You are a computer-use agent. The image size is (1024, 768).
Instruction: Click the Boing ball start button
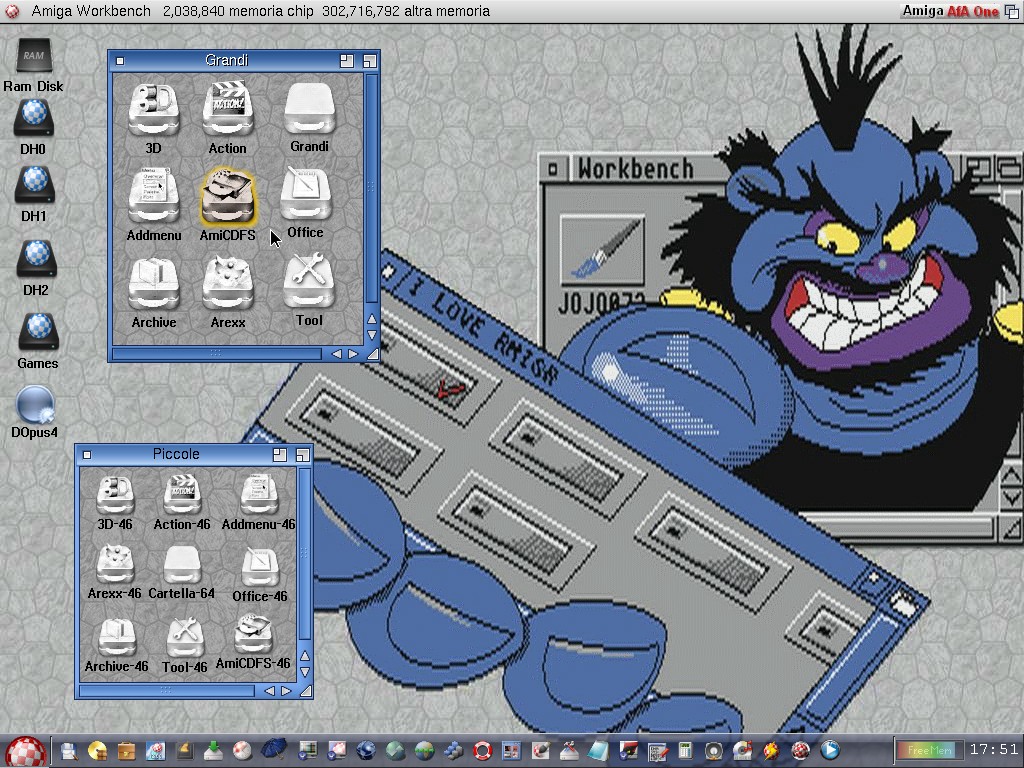[x=25, y=751]
